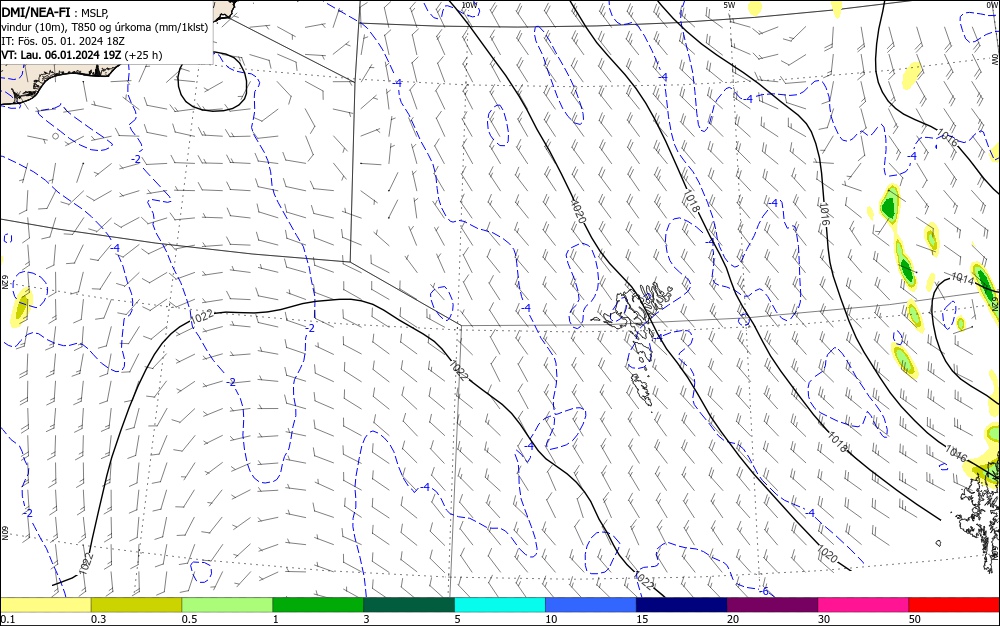The width and height of the screenshot is (1000, 626).
Task: Click the '15' legend scale value
Action: 642,619
